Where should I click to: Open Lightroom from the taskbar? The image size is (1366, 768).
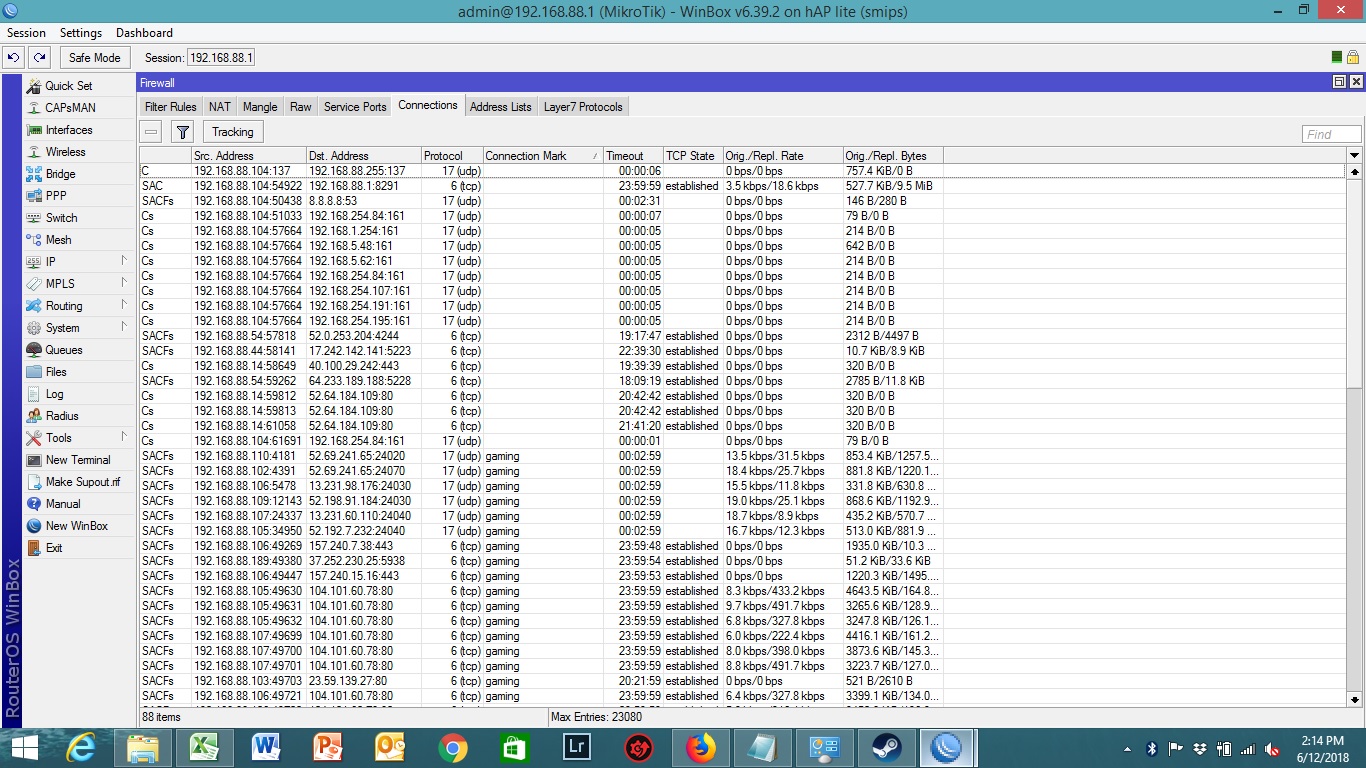(x=576, y=747)
